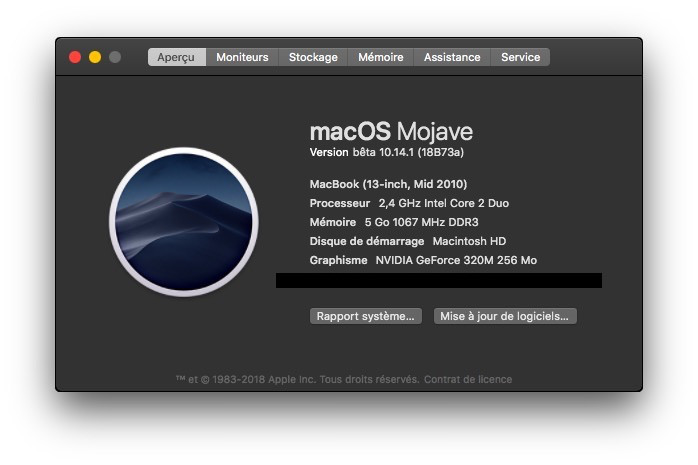698x465 pixels.
Task: Switch to the Service tab
Action: (520, 57)
